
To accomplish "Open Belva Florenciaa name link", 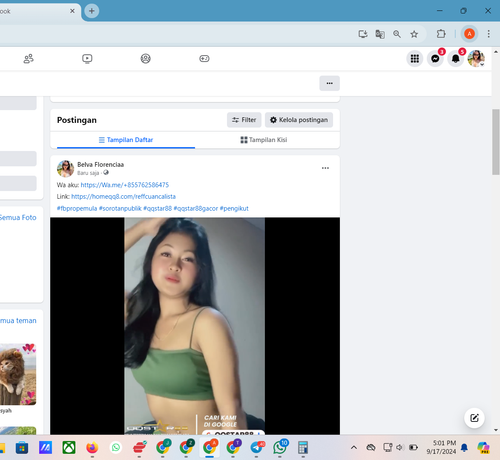I will click(x=100, y=165).
